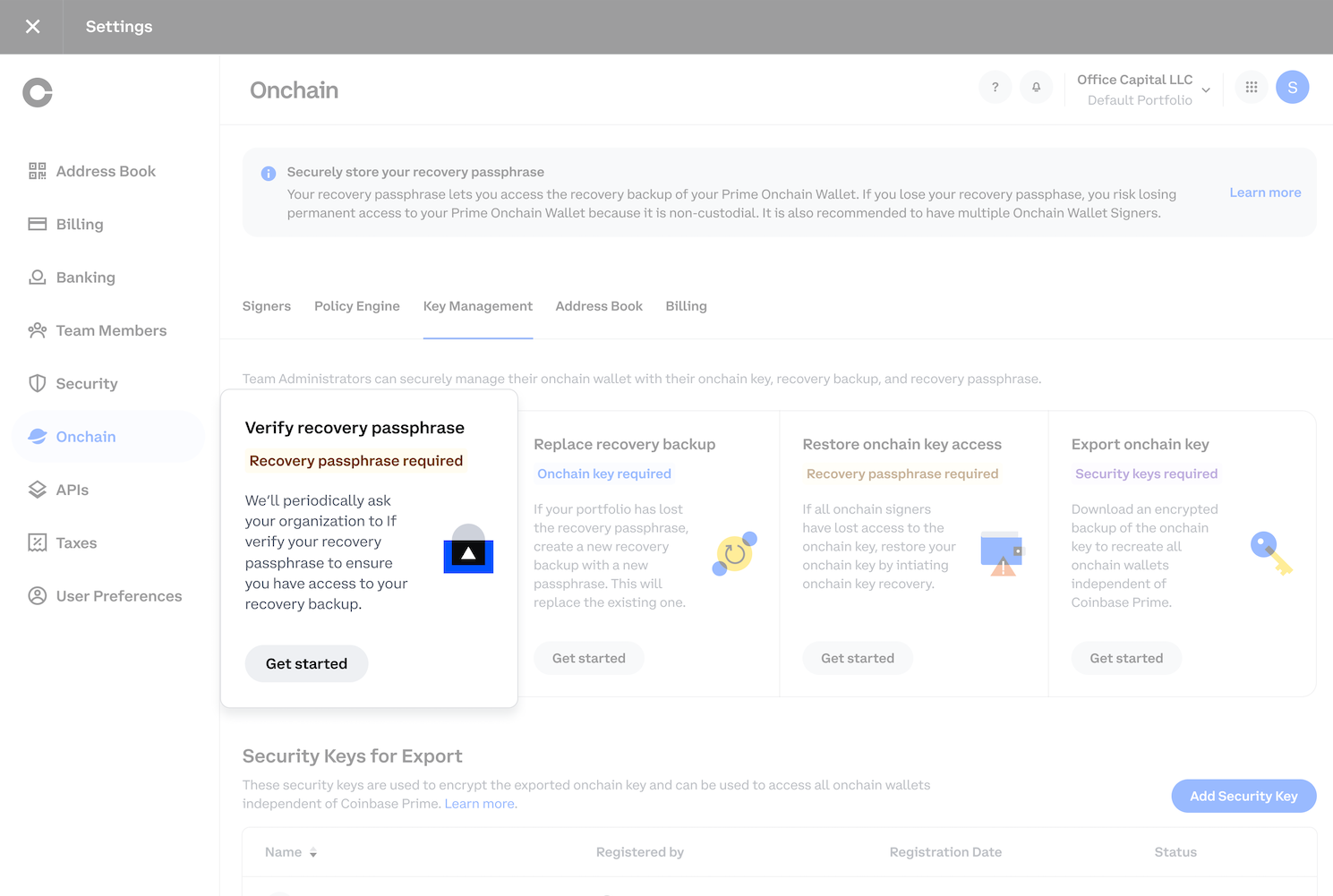Screen dimensions: 1333x896
Task: Open Team Members settings
Action: point(110,330)
